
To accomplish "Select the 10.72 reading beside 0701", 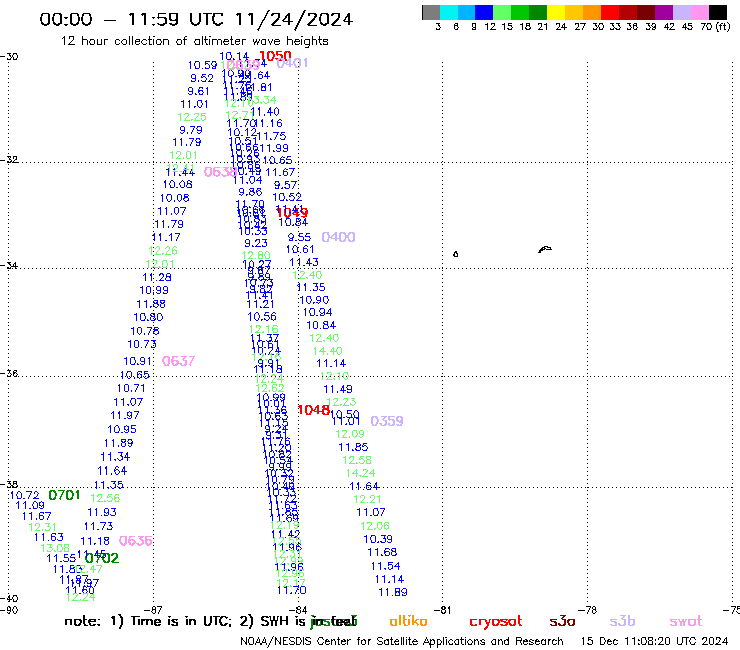I will 25,495.
